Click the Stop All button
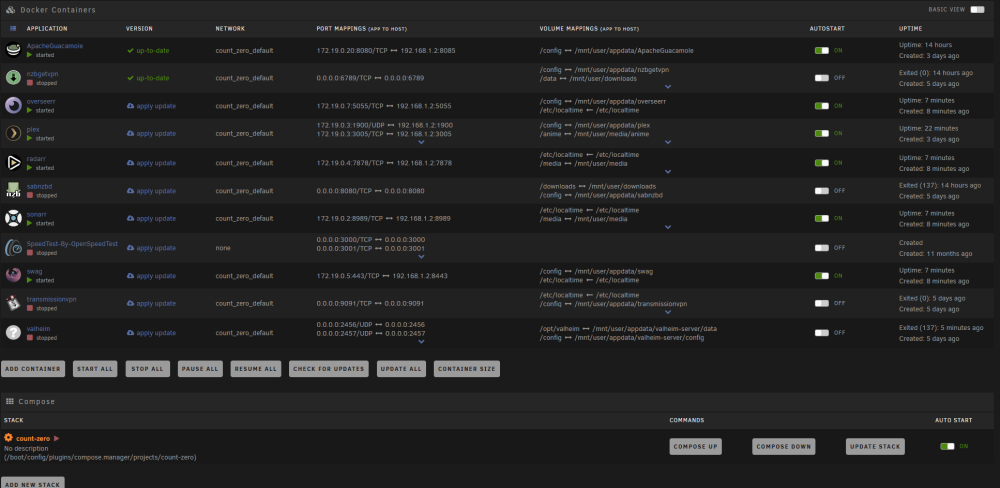The height and width of the screenshot is (488, 1000). click(147, 369)
